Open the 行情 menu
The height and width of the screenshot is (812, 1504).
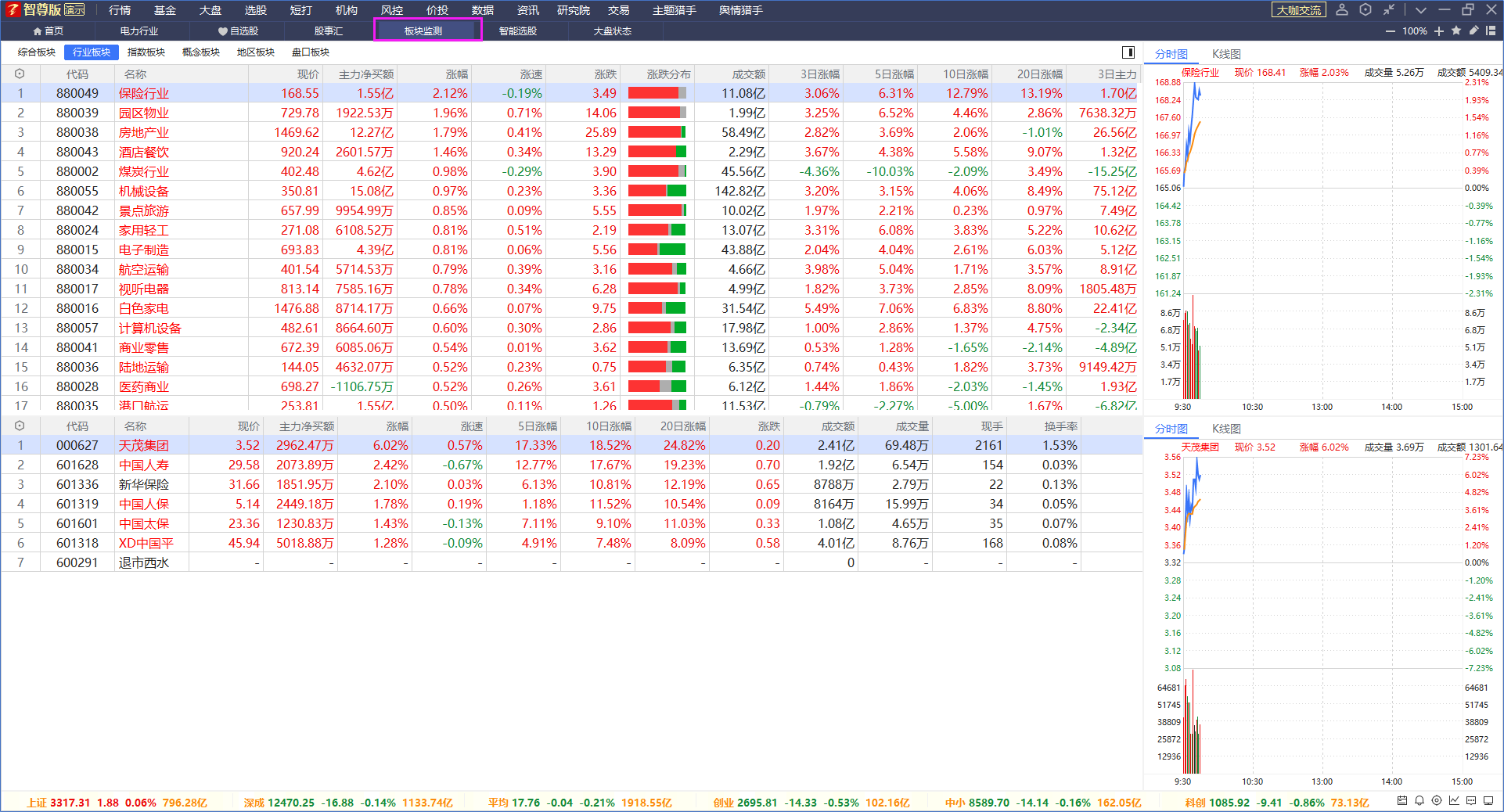(x=120, y=10)
